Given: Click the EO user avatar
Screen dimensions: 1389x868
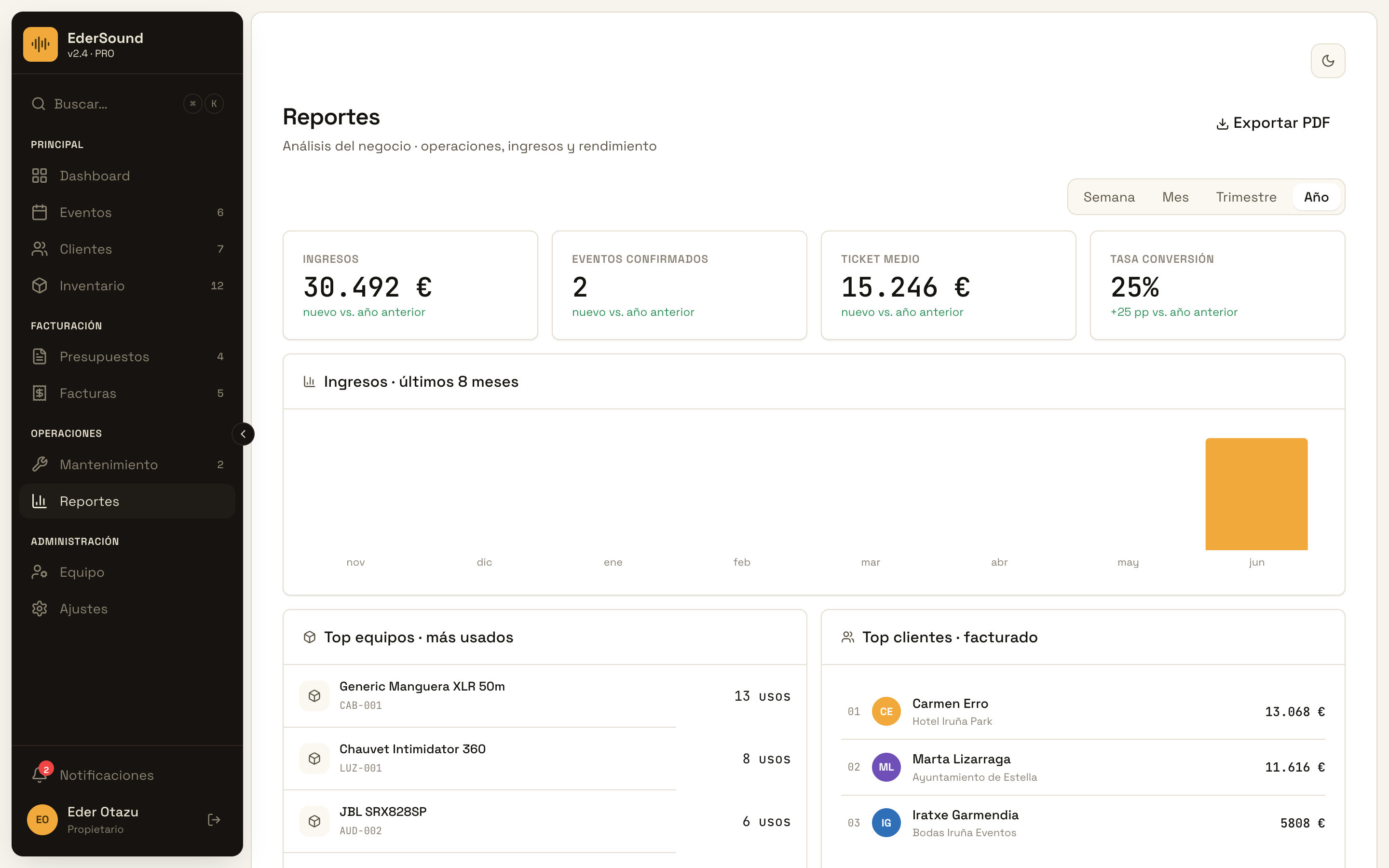Looking at the screenshot, I should point(42,820).
